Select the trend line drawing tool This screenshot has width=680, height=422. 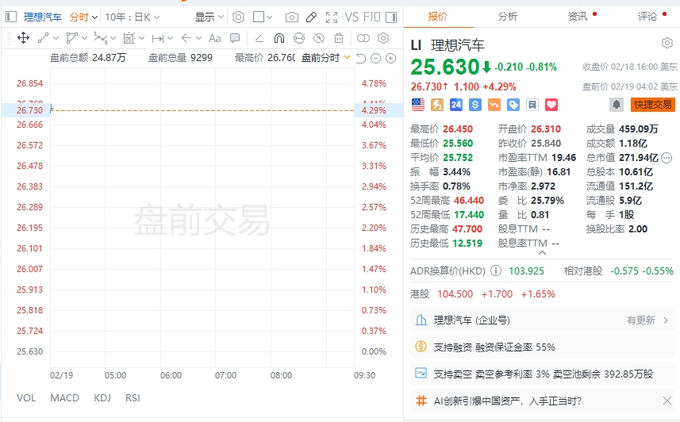tap(43, 38)
